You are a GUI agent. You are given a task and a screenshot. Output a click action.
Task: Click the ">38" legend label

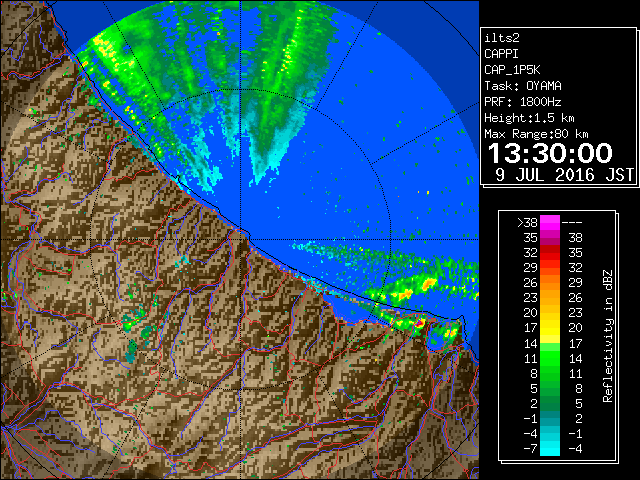(x=527, y=223)
